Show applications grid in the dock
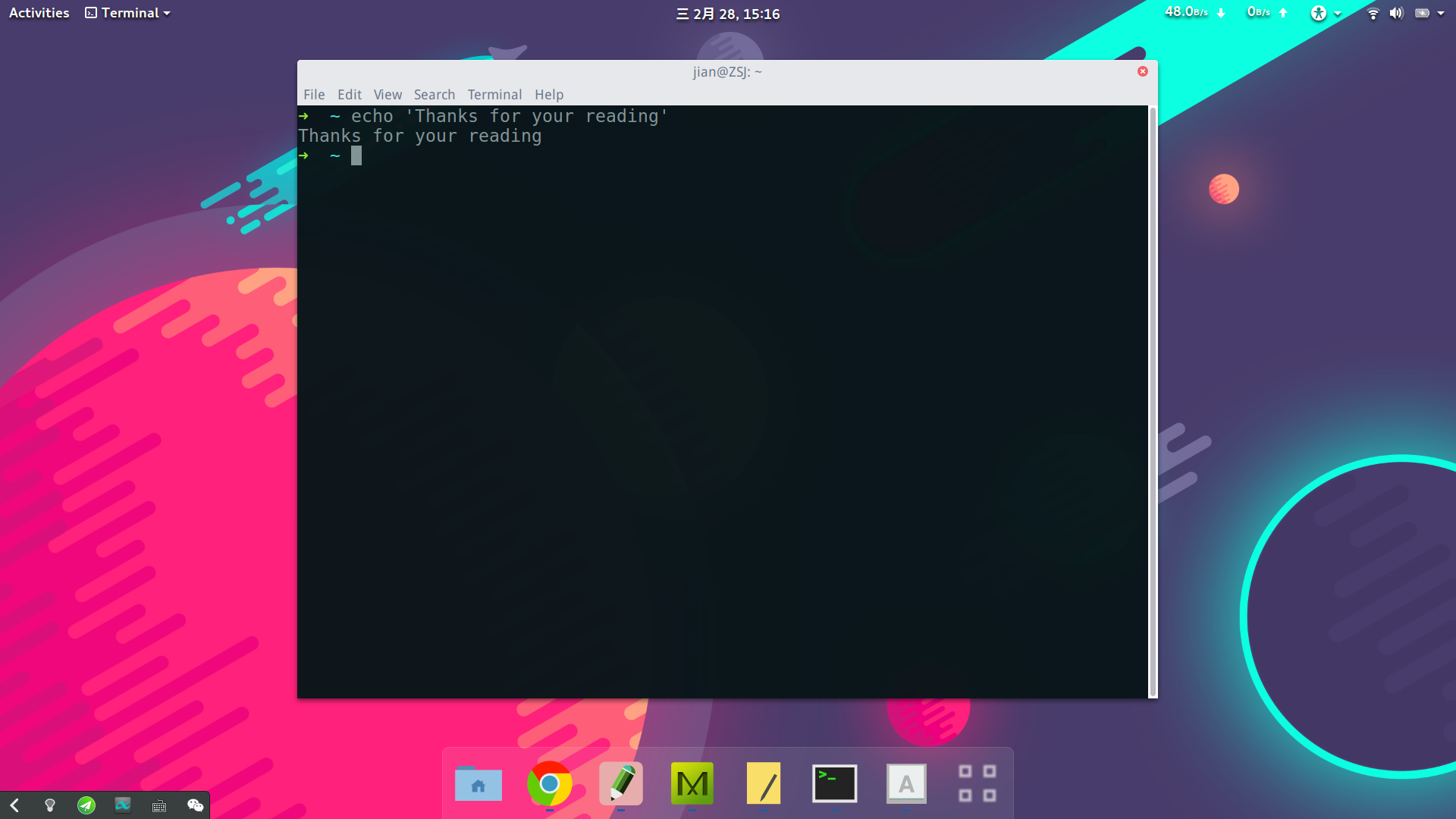Image resolution: width=1456 pixels, height=819 pixels. tap(977, 783)
